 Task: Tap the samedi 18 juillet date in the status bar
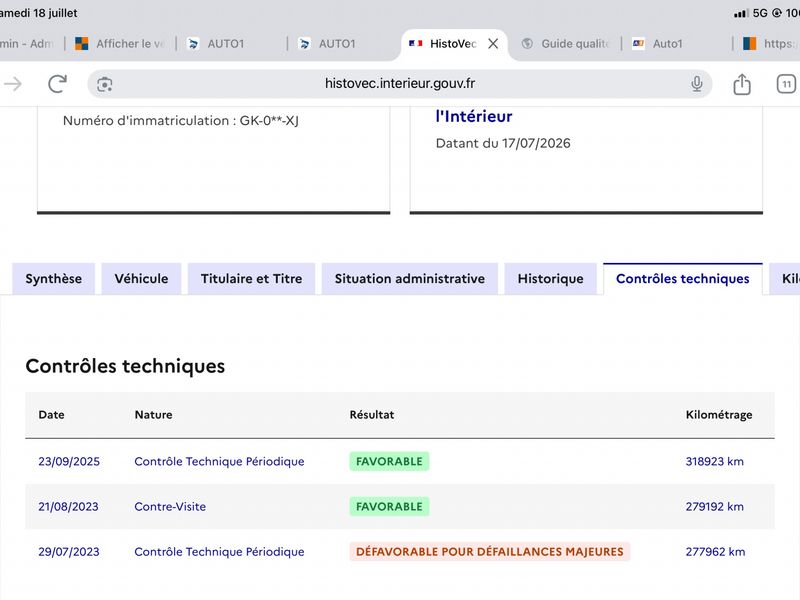tap(39, 13)
